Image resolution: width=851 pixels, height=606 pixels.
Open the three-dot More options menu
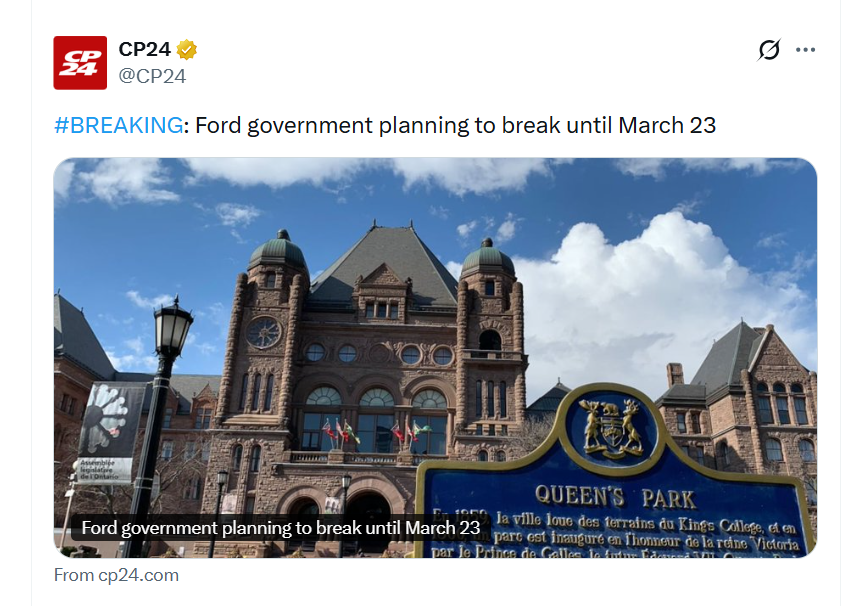(x=805, y=50)
